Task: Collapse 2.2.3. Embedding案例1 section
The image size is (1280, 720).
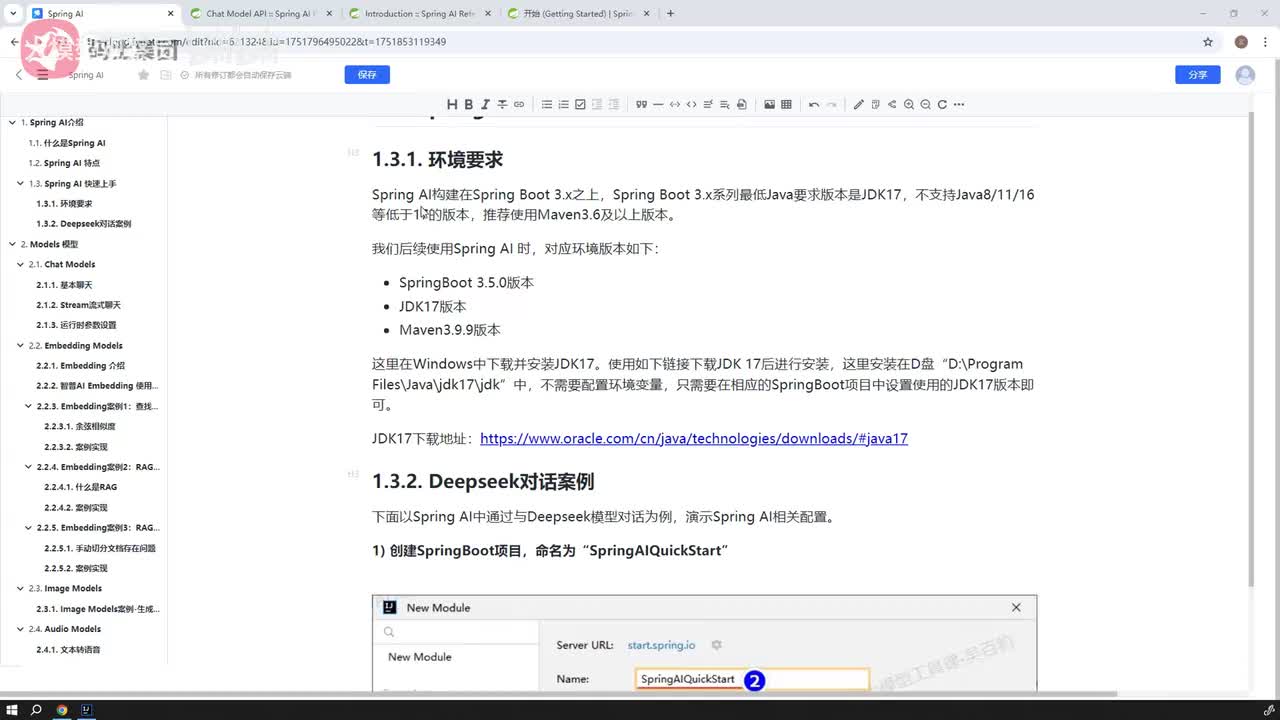Action: pyautogui.click(x=28, y=406)
